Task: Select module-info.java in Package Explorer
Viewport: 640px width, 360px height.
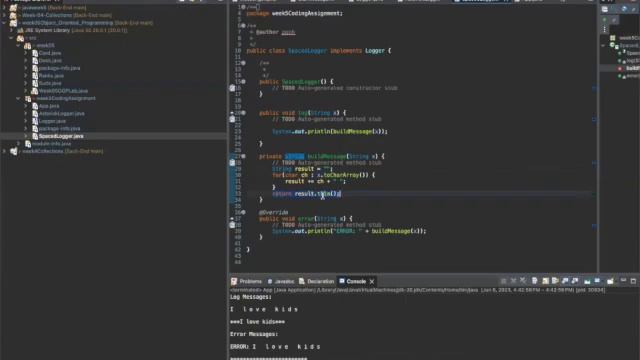Action: click(x=51, y=144)
